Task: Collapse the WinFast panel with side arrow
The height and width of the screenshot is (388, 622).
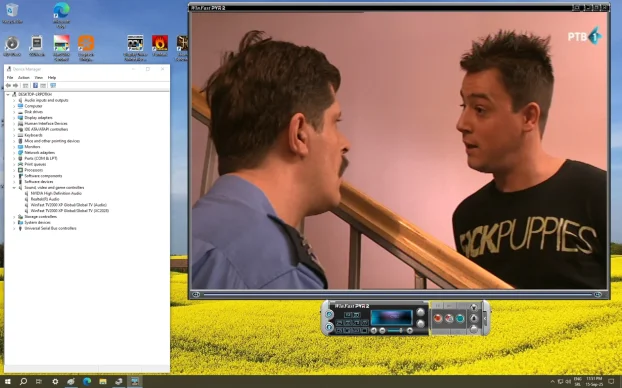Action: coord(485,318)
